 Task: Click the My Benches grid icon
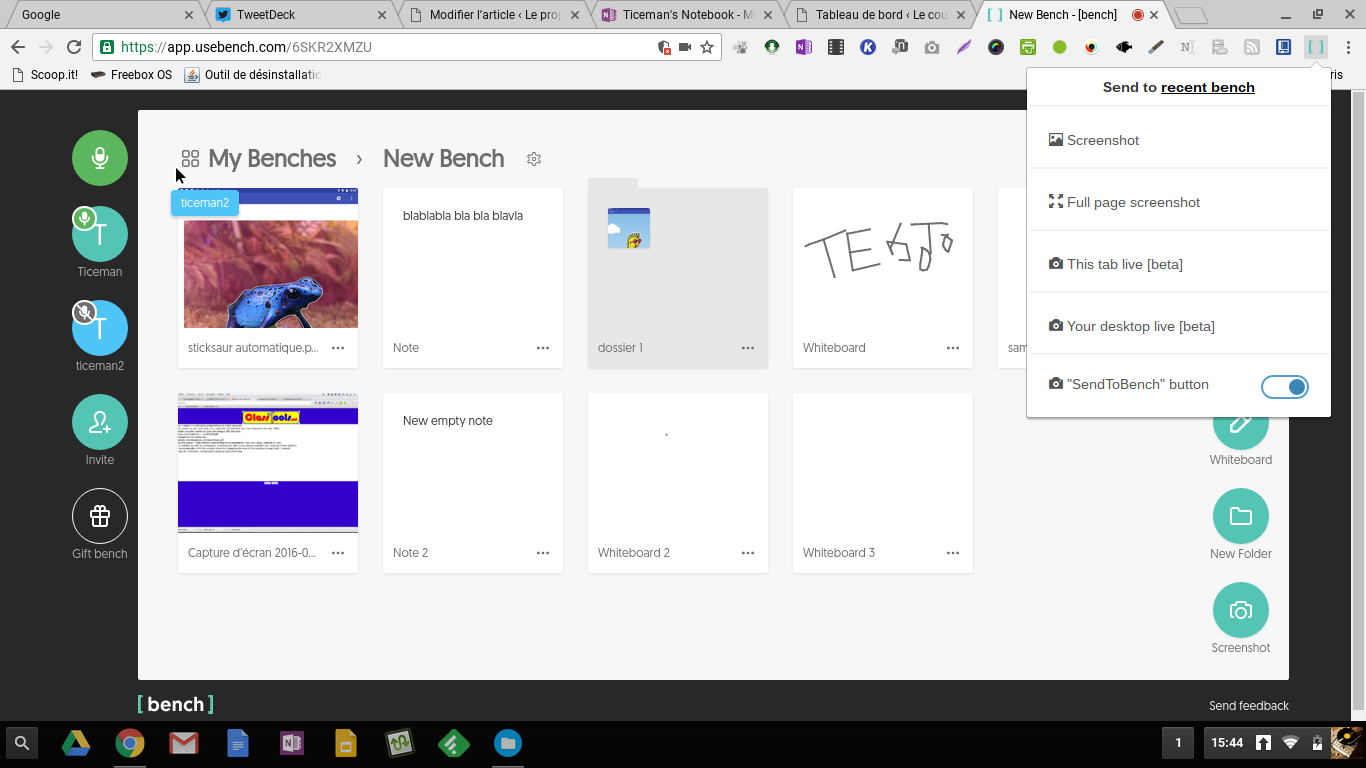click(190, 159)
